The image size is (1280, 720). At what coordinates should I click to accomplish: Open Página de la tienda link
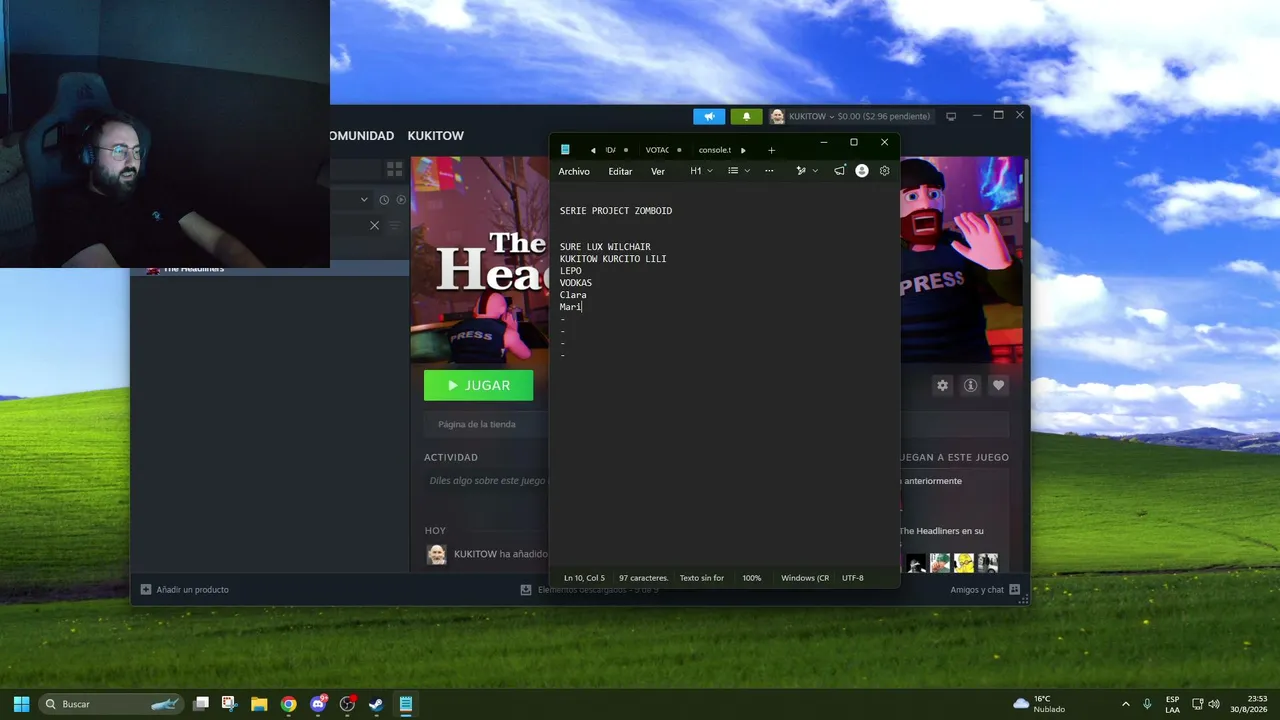[x=477, y=424]
